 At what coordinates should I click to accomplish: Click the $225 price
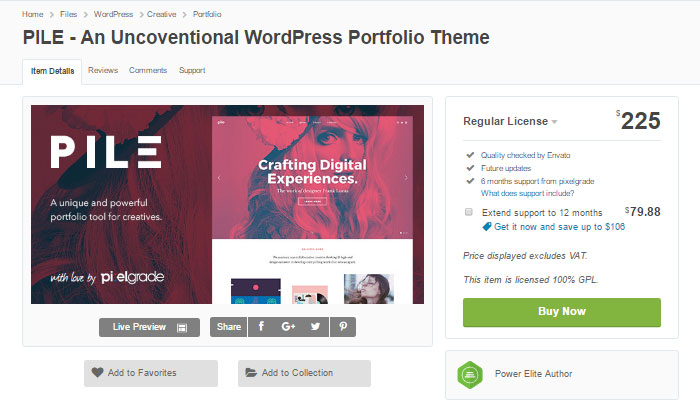638,121
